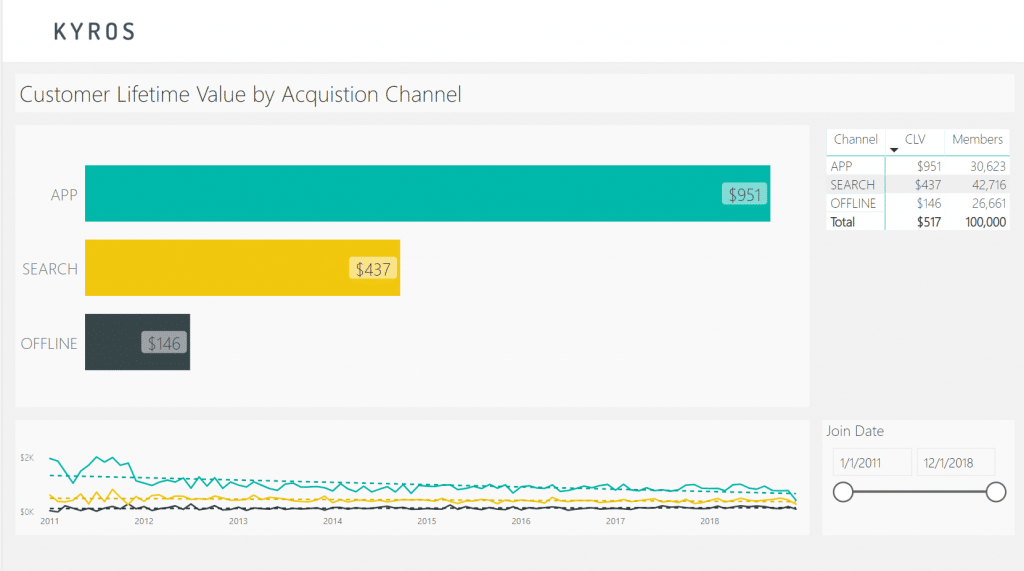Viewport: 1024px width, 571px height.
Task: Click the right Join Date slider handle
Action: [995, 491]
